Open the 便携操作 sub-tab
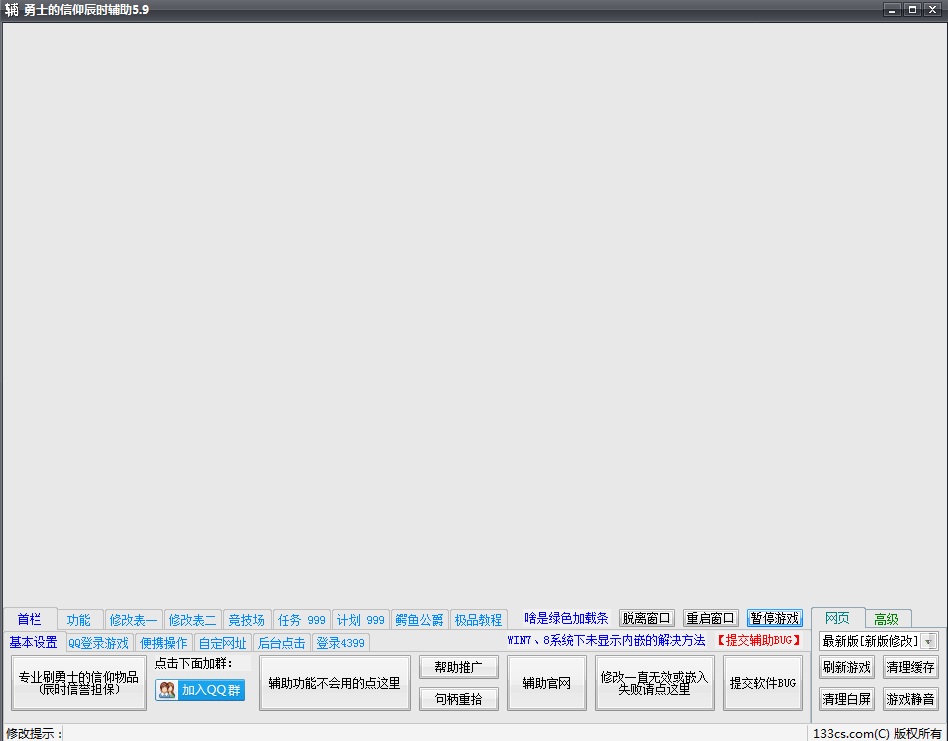This screenshot has width=948, height=741. tap(164, 642)
